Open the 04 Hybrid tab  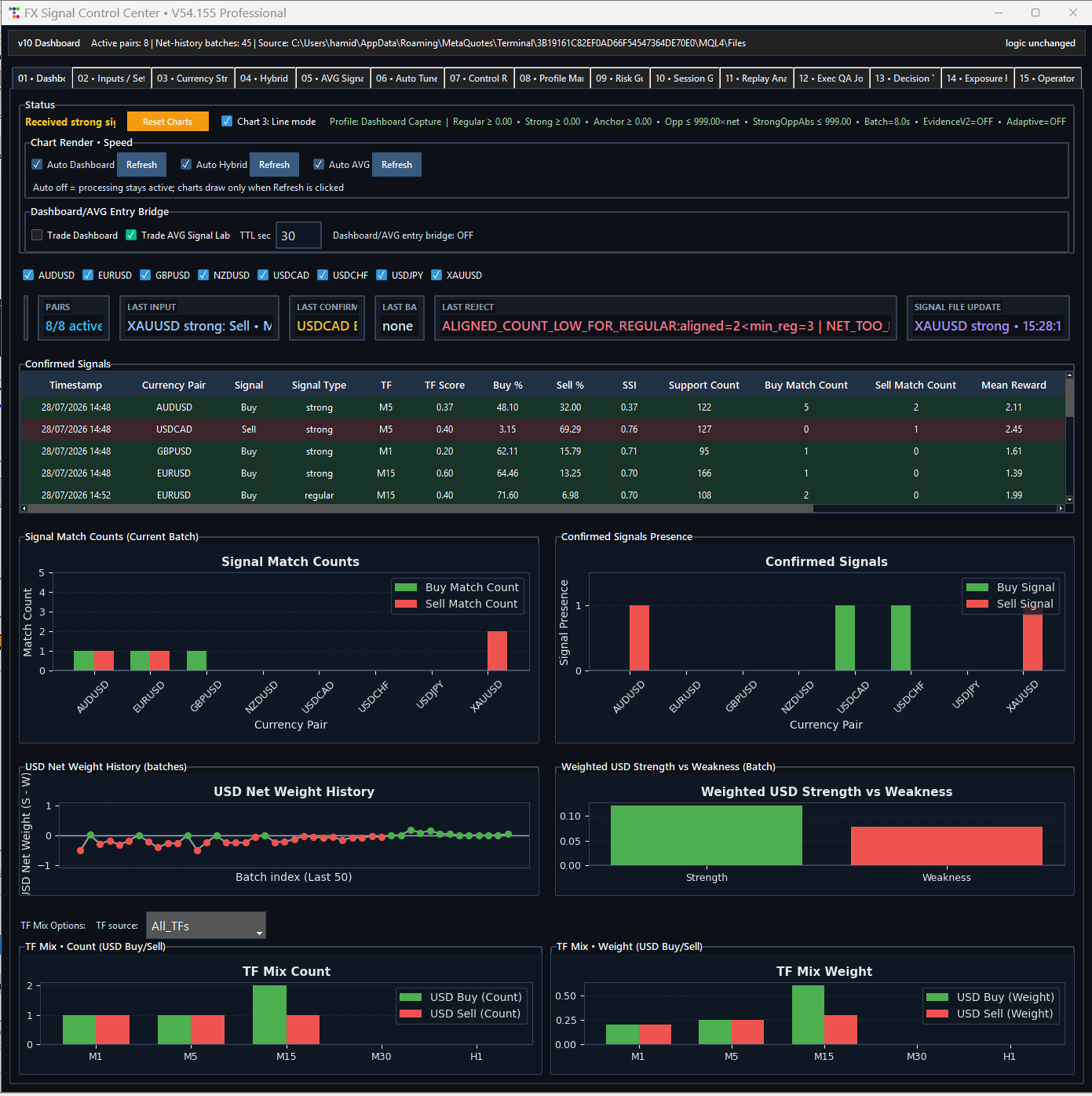pos(265,79)
